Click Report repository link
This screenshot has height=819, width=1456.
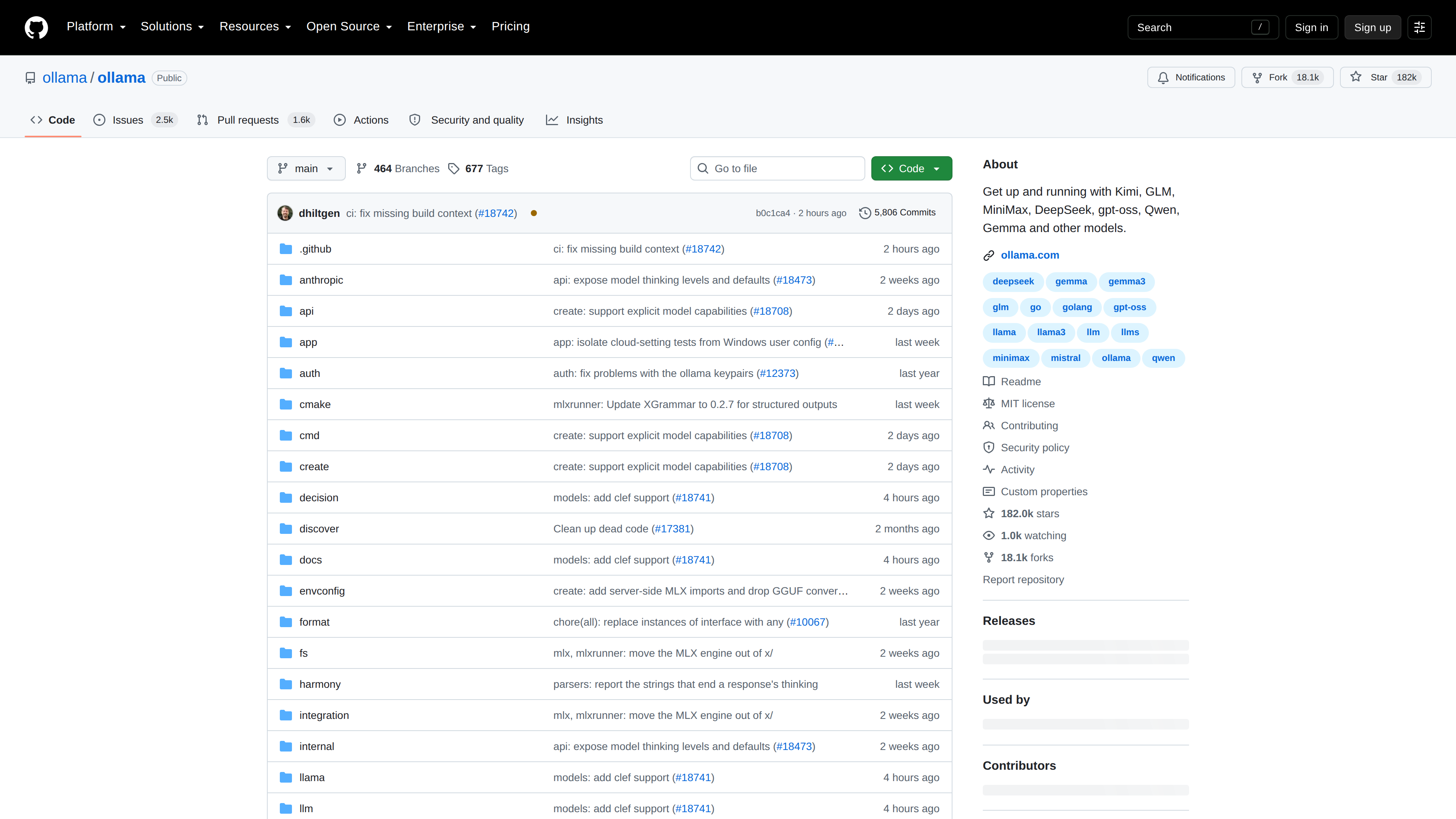click(x=1023, y=580)
